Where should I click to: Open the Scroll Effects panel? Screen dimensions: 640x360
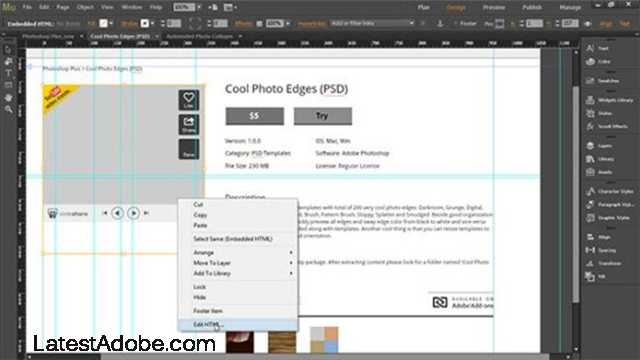607,127
